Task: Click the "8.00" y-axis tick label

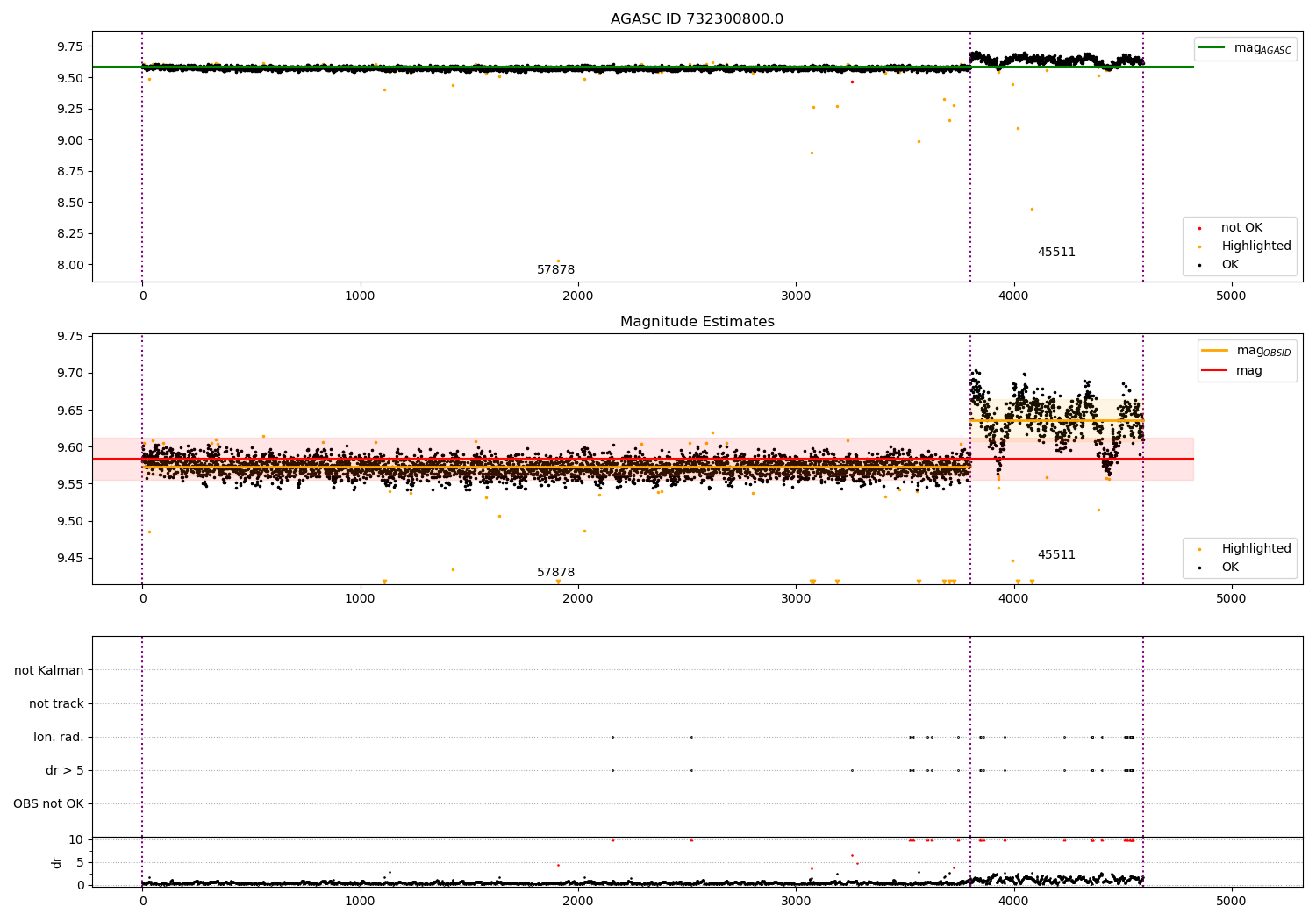Action: (72, 265)
